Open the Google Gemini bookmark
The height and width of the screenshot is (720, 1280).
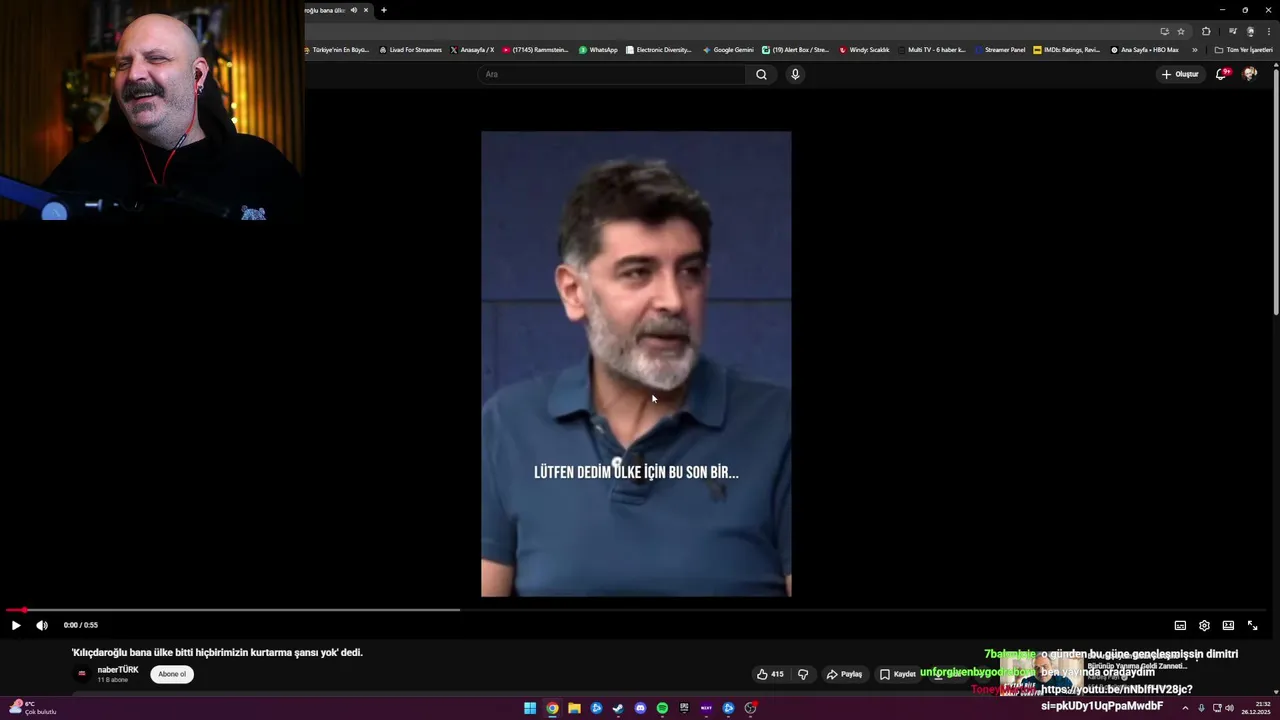728,50
